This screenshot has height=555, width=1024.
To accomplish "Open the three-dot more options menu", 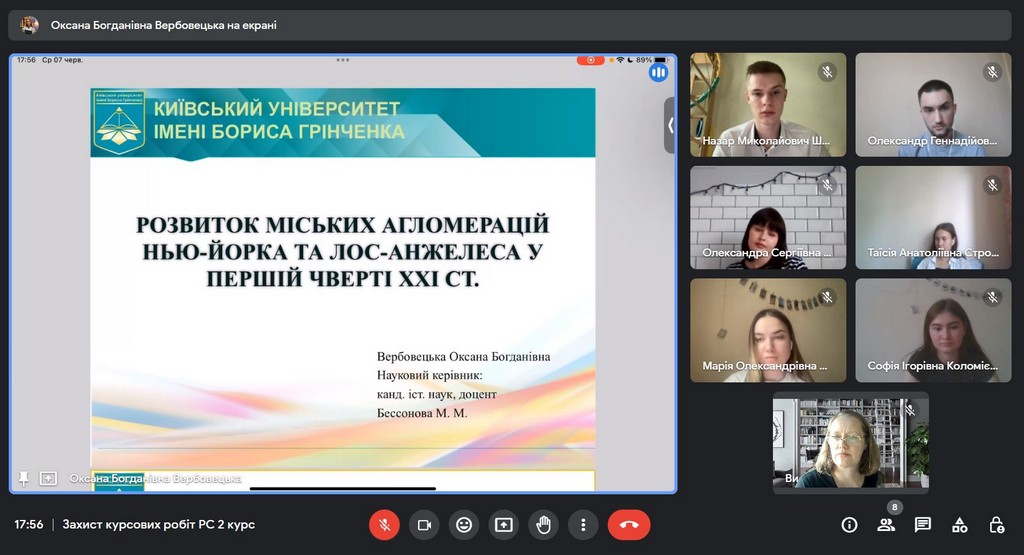I will (583, 524).
